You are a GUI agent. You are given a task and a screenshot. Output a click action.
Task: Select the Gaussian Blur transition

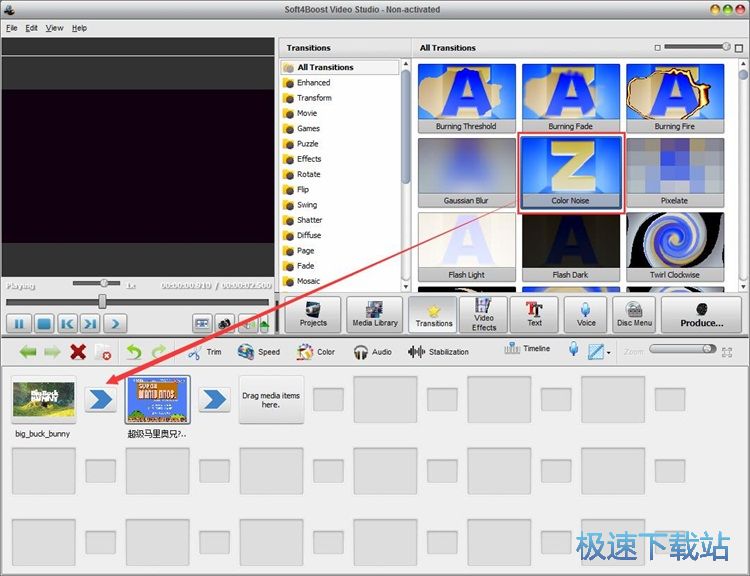466,172
